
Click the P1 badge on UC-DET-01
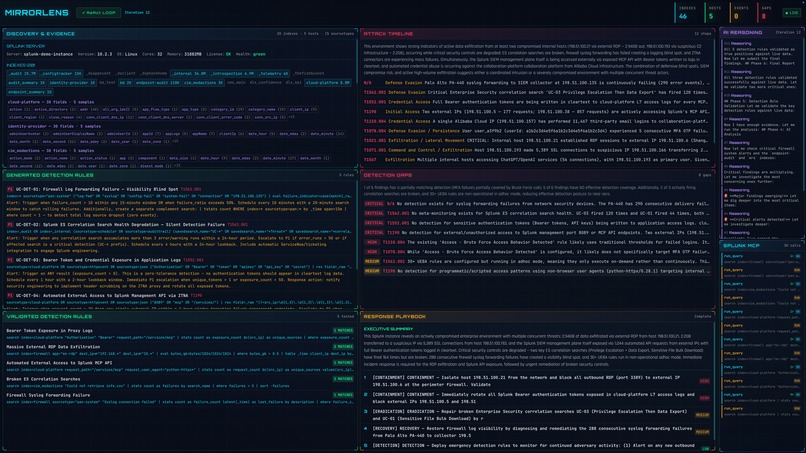(10, 189)
